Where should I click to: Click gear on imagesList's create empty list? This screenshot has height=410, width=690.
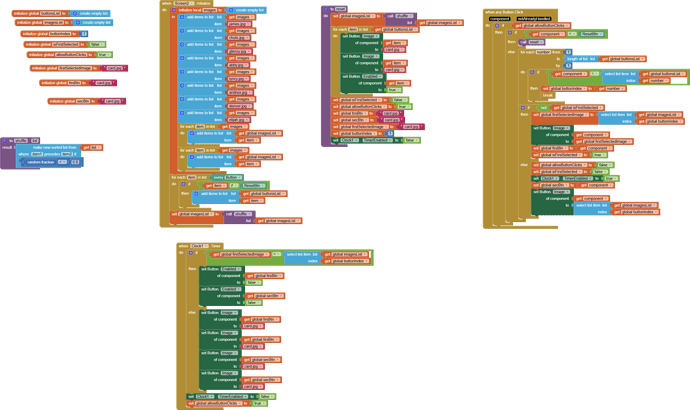pos(78,22)
